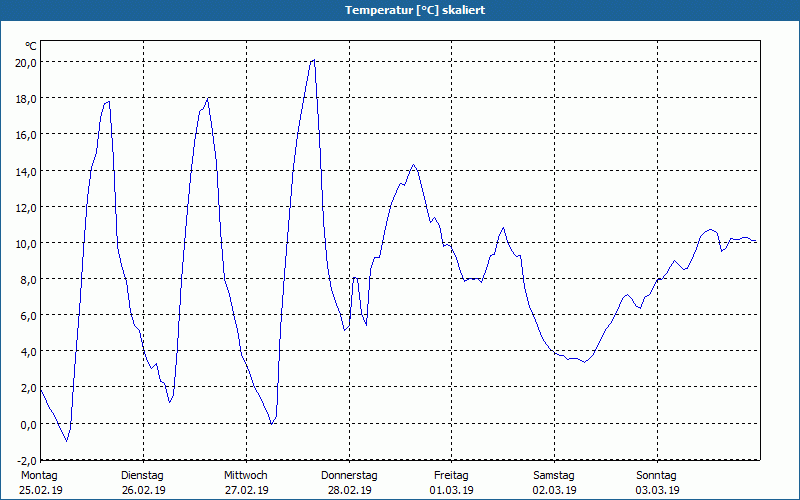Click the date 01.03.19
800x500 pixels.
coord(452,490)
